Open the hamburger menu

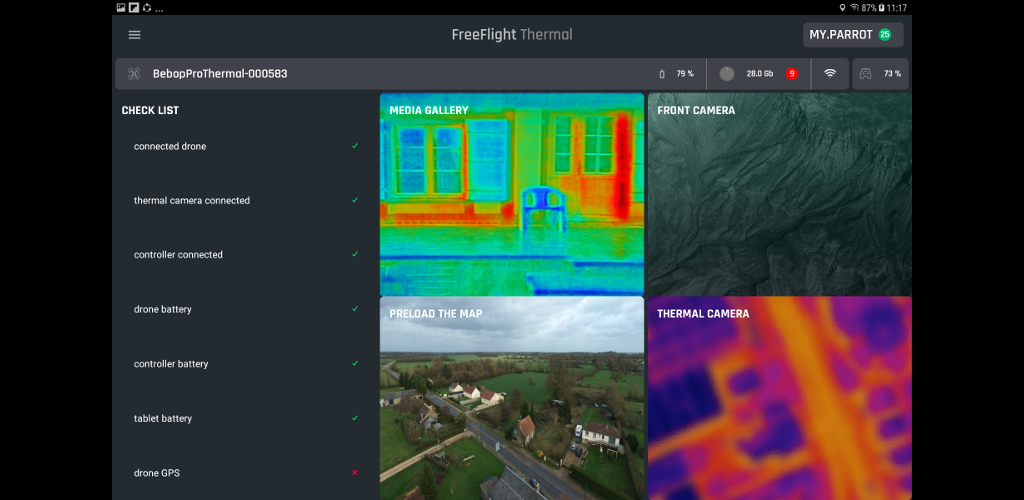(135, 35)
